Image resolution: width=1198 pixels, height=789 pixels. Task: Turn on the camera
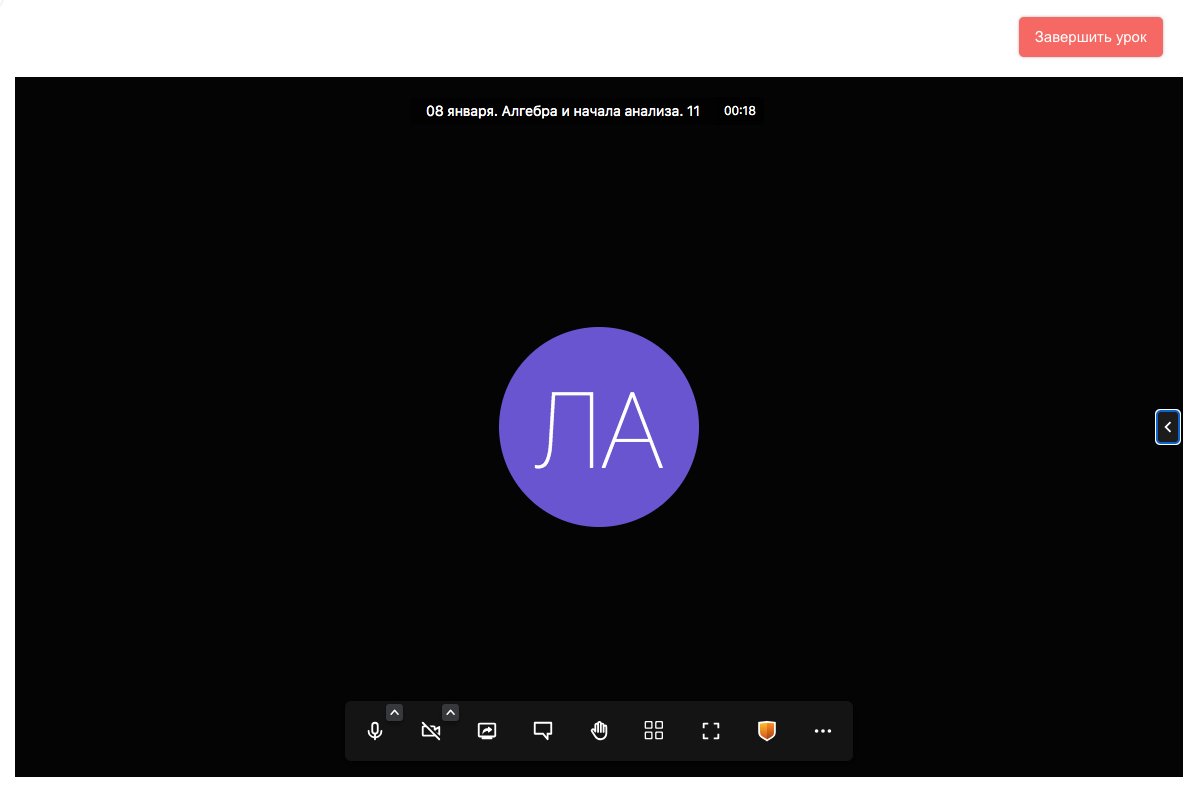pyautogui.click(x=431, y=731)
